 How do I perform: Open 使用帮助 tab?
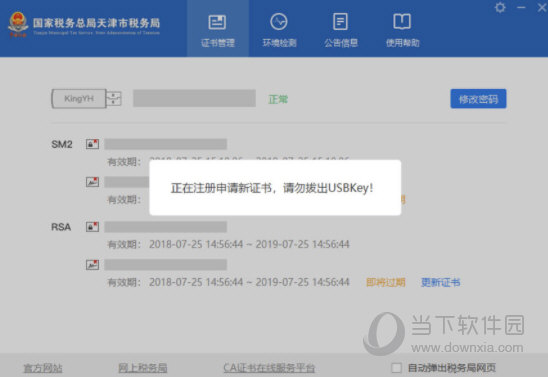coord(402,30)
